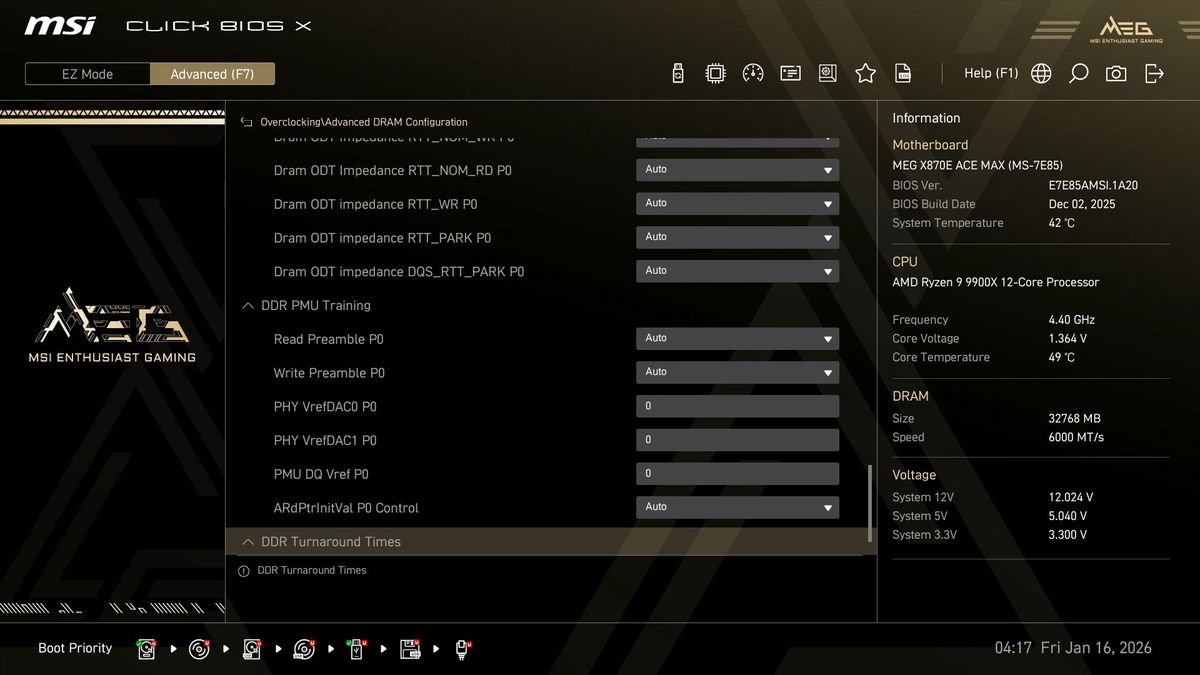The image size is (1200, 675).
Task: Click BIOS version E7E85AMSI.1A20
Action: 1093,186
